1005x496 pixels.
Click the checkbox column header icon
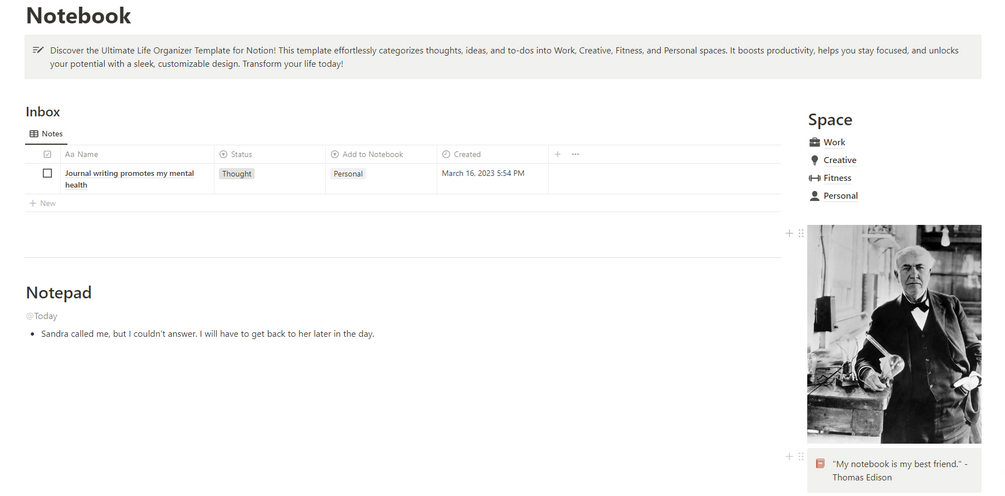[47, 154]
